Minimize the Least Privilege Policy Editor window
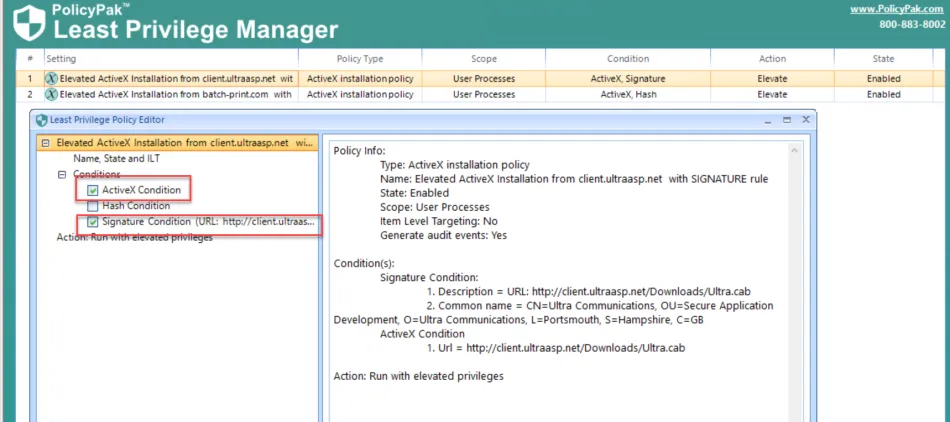This screenshot has height=422, width=950. point(768,118)
